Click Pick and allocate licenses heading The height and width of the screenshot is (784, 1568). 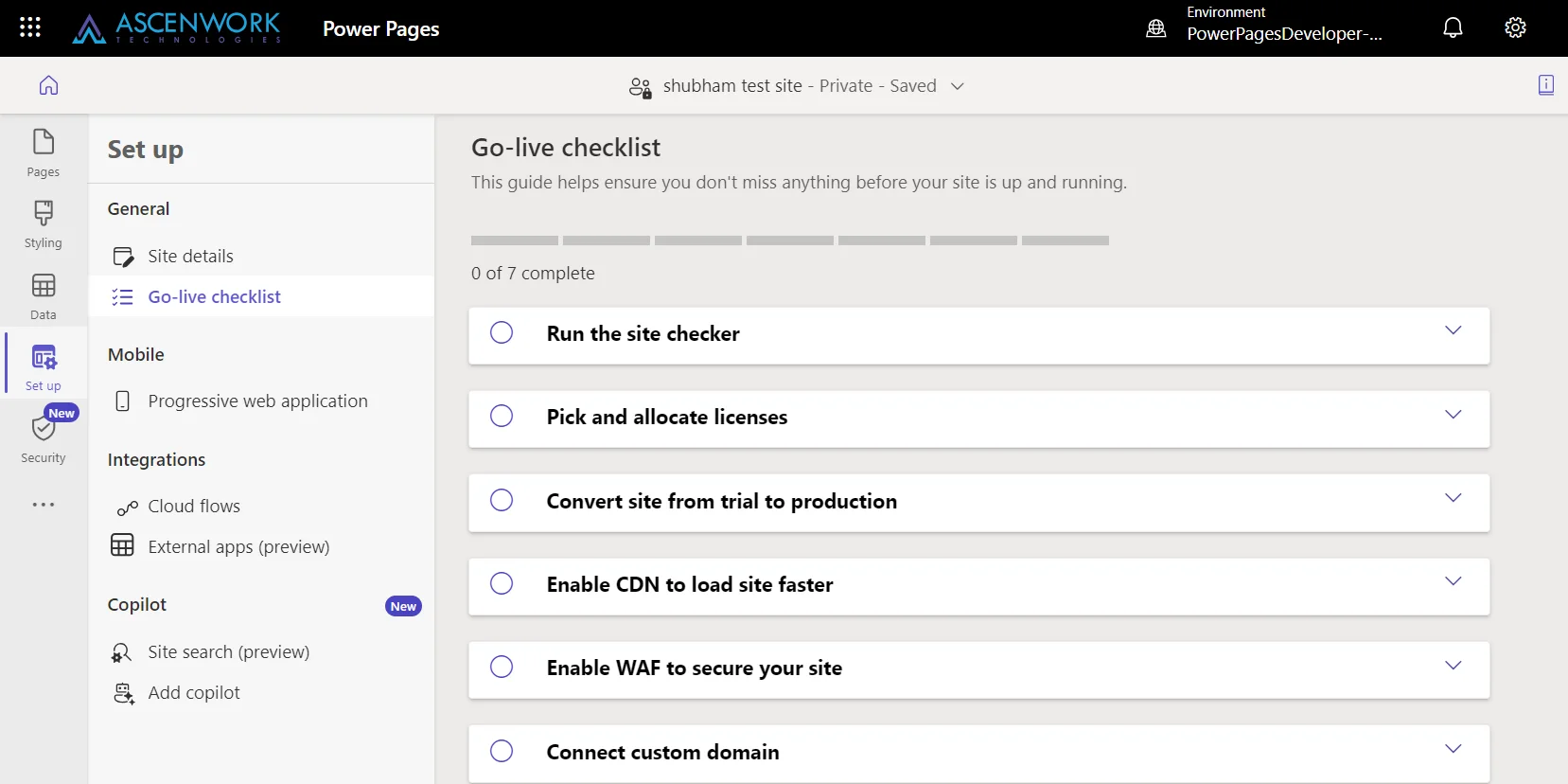(667, 417)
